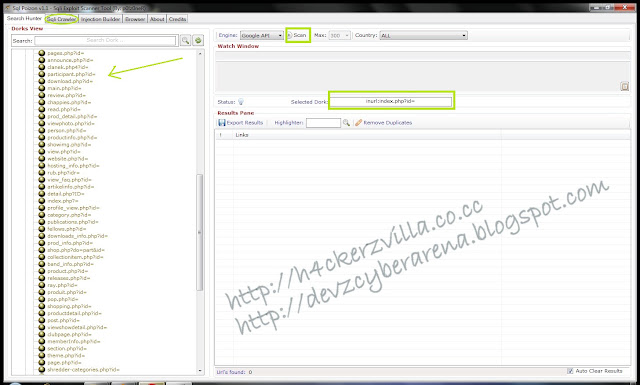Select the profile_view.php?id= dork
640x385 pixels.
[x=73, y=208]
